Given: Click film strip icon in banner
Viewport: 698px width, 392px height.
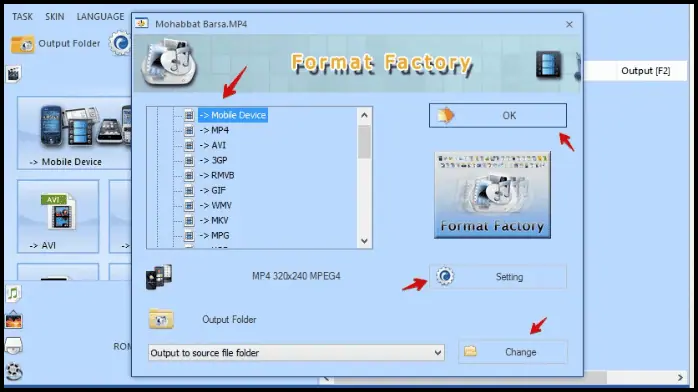Looking at the screenshot, I should point(548,65).
